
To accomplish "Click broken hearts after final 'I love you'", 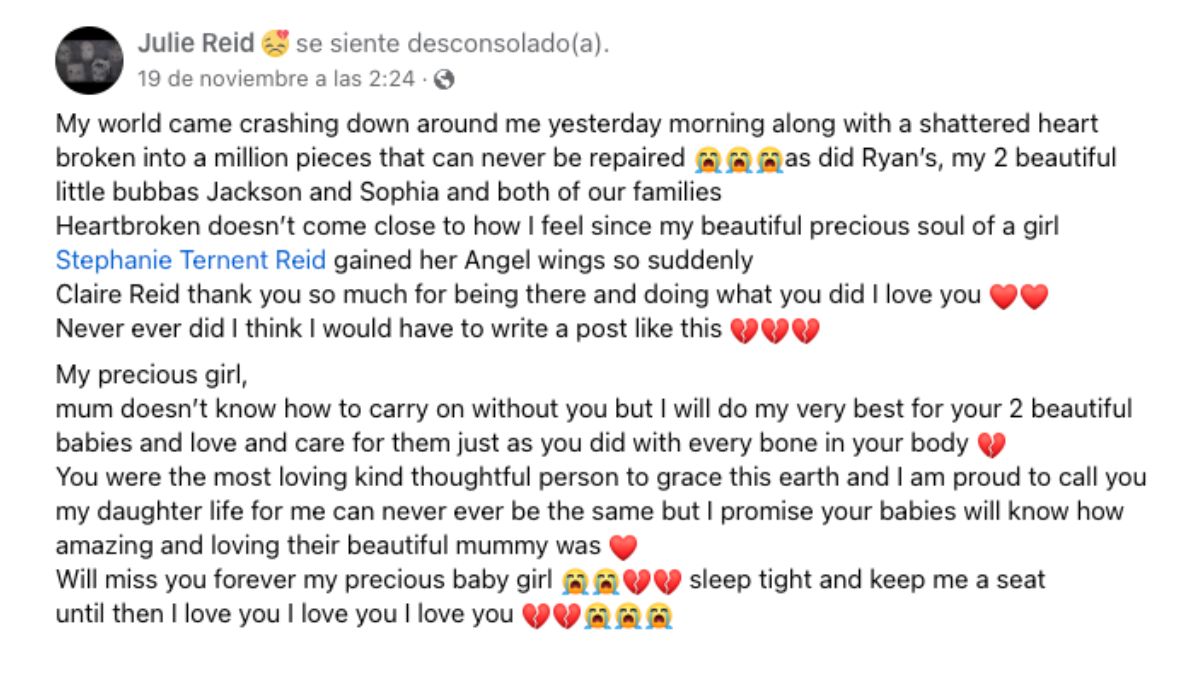I will pyautogui.click(x=550, y=616).
